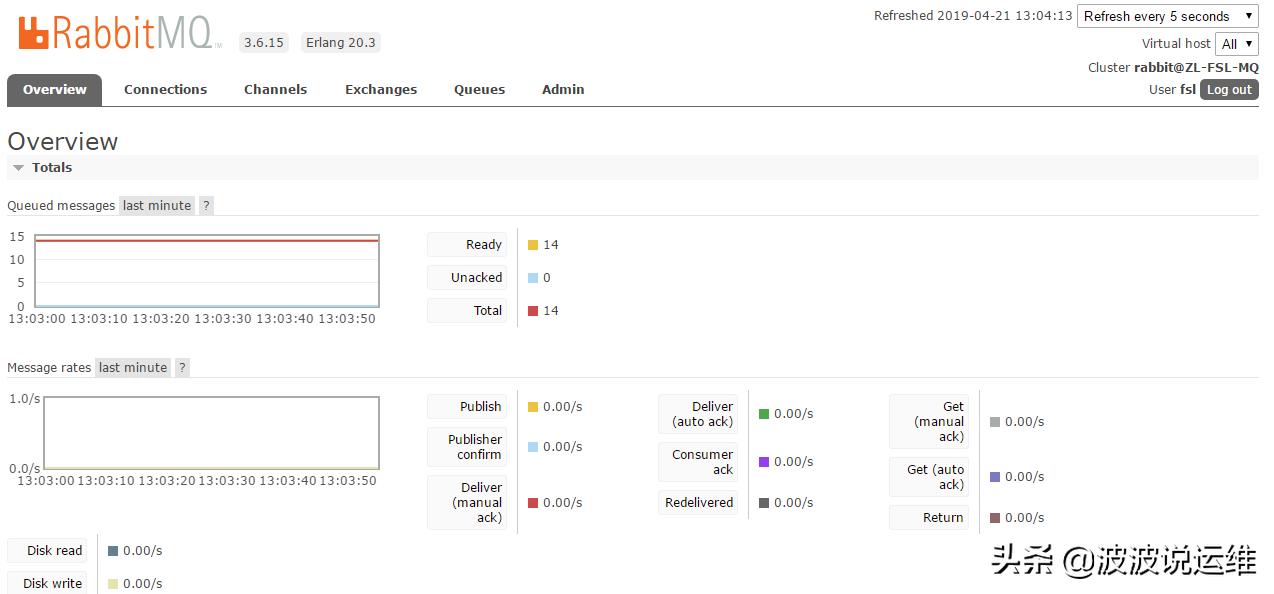Go to the Exchanges tab
1274x594 pixels.
pos(381,89)
